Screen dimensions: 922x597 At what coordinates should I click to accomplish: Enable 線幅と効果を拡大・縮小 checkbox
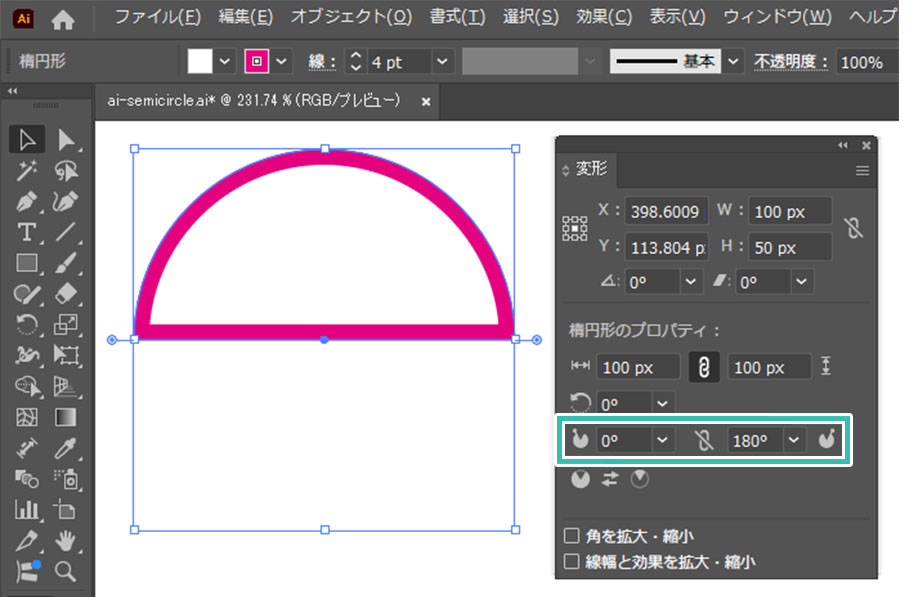coord(572,562)
